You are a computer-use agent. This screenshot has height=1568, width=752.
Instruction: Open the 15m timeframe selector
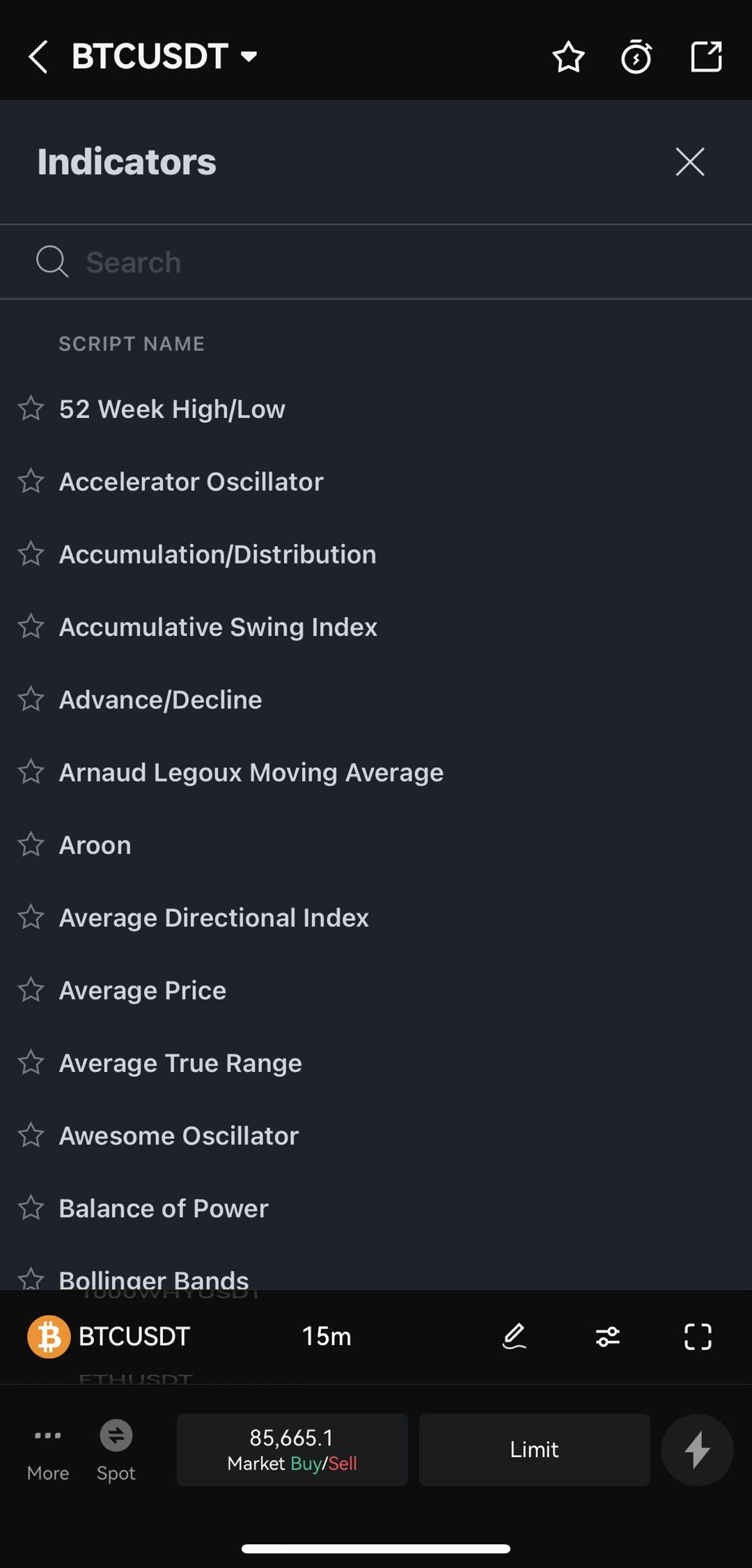point(326,1337)
